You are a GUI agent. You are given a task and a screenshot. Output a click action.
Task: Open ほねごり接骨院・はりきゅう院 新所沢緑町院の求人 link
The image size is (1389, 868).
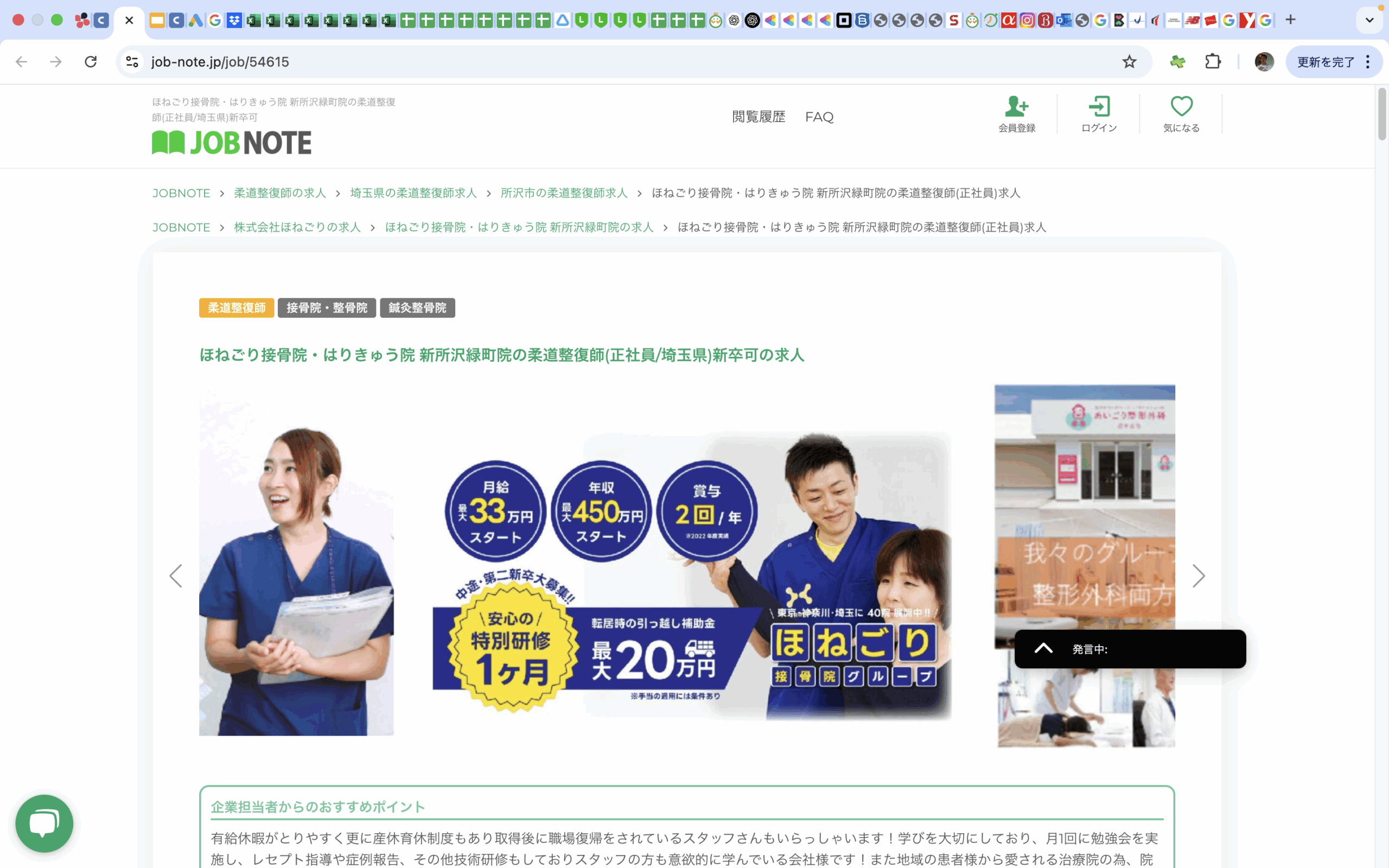[x=519, y=227]
